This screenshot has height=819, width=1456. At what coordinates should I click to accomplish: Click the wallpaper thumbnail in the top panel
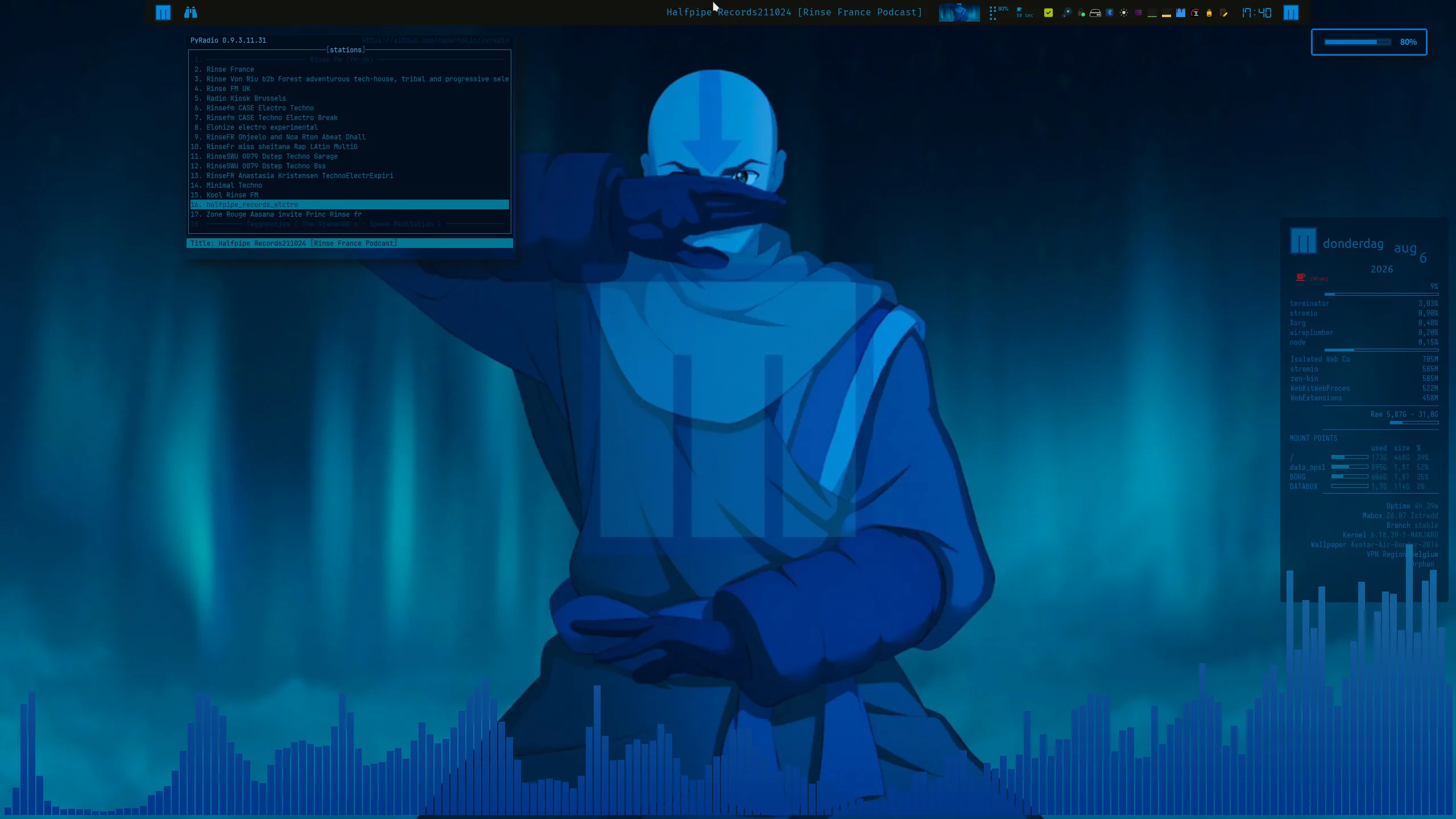point(959,13)
